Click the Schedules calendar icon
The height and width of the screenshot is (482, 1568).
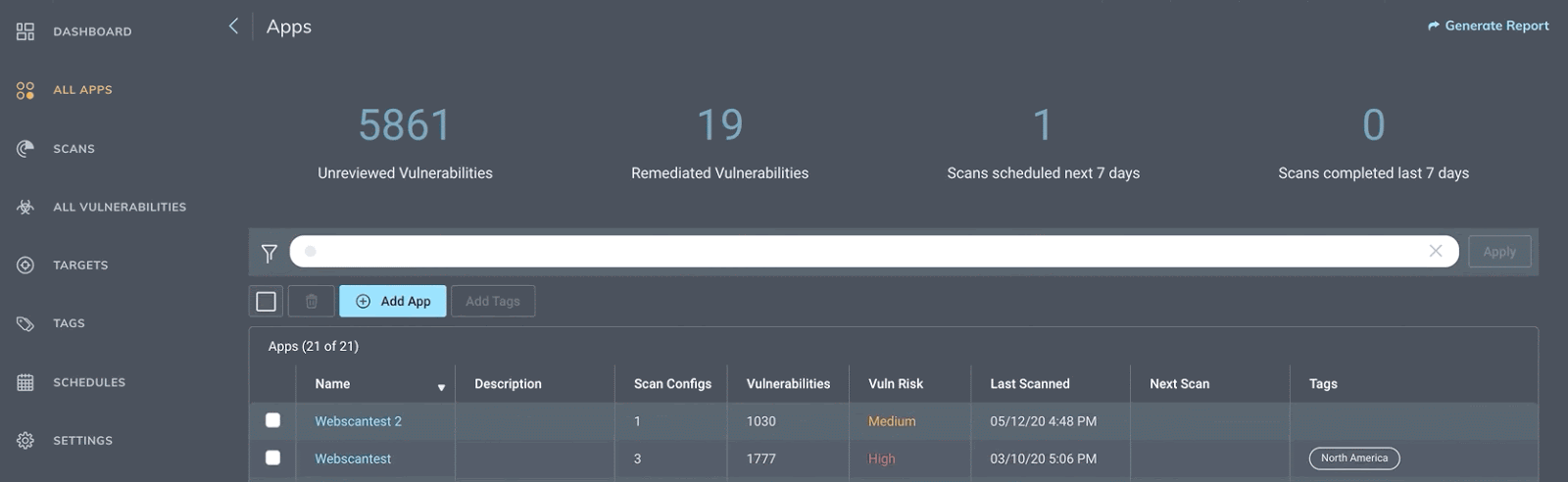coord(25,382)
